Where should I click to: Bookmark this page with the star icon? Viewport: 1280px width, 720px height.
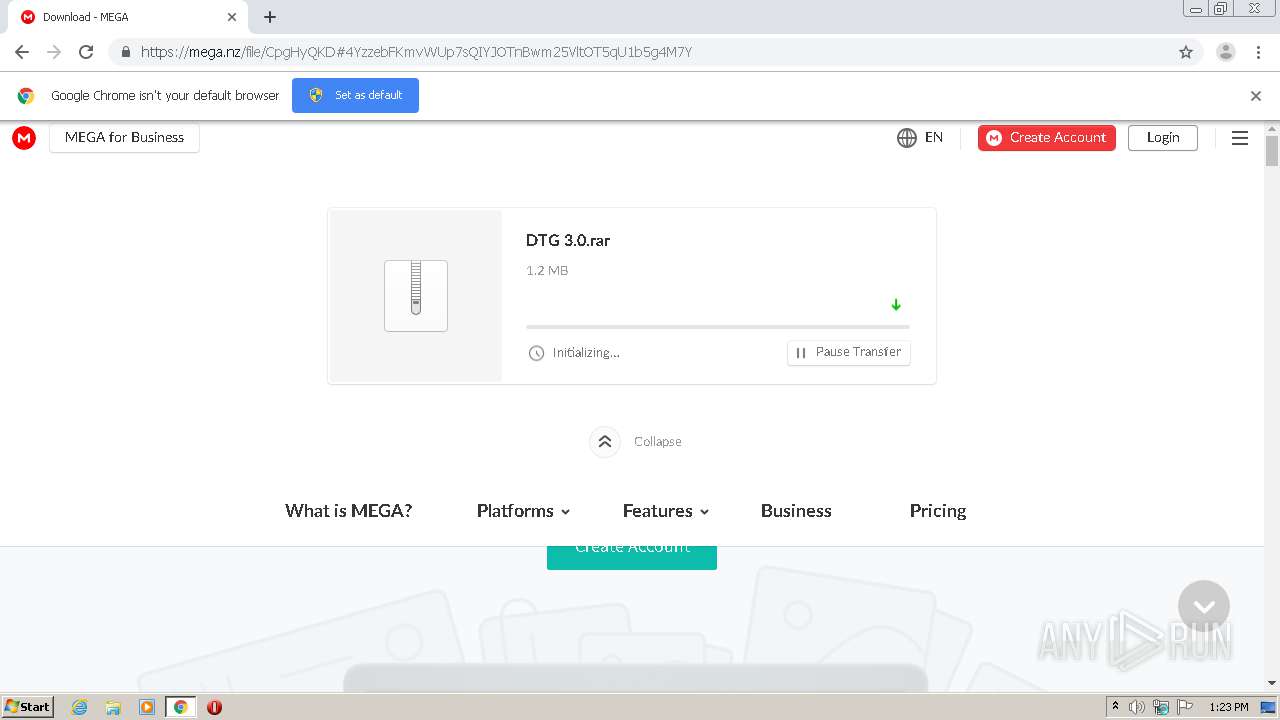[1186, 52]
